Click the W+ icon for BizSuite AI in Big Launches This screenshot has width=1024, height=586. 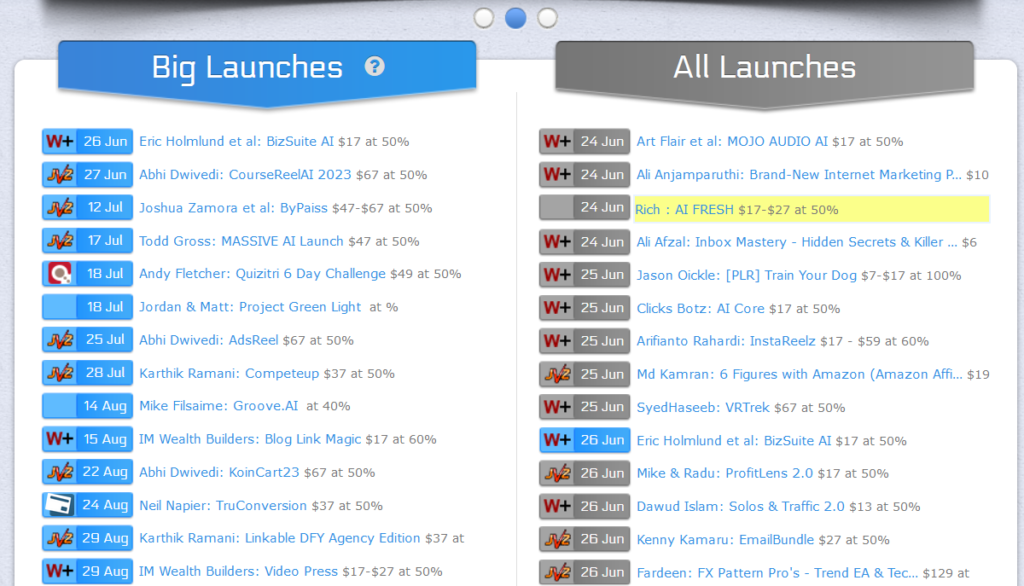click(x=60, y=141)
